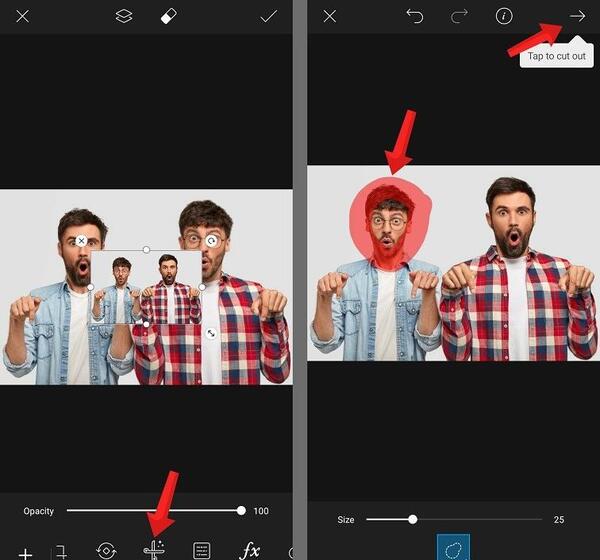Select the overlaid small photo sticker
Image resolution: width=600 pixels, height=560 pixels.
point(146,287)
